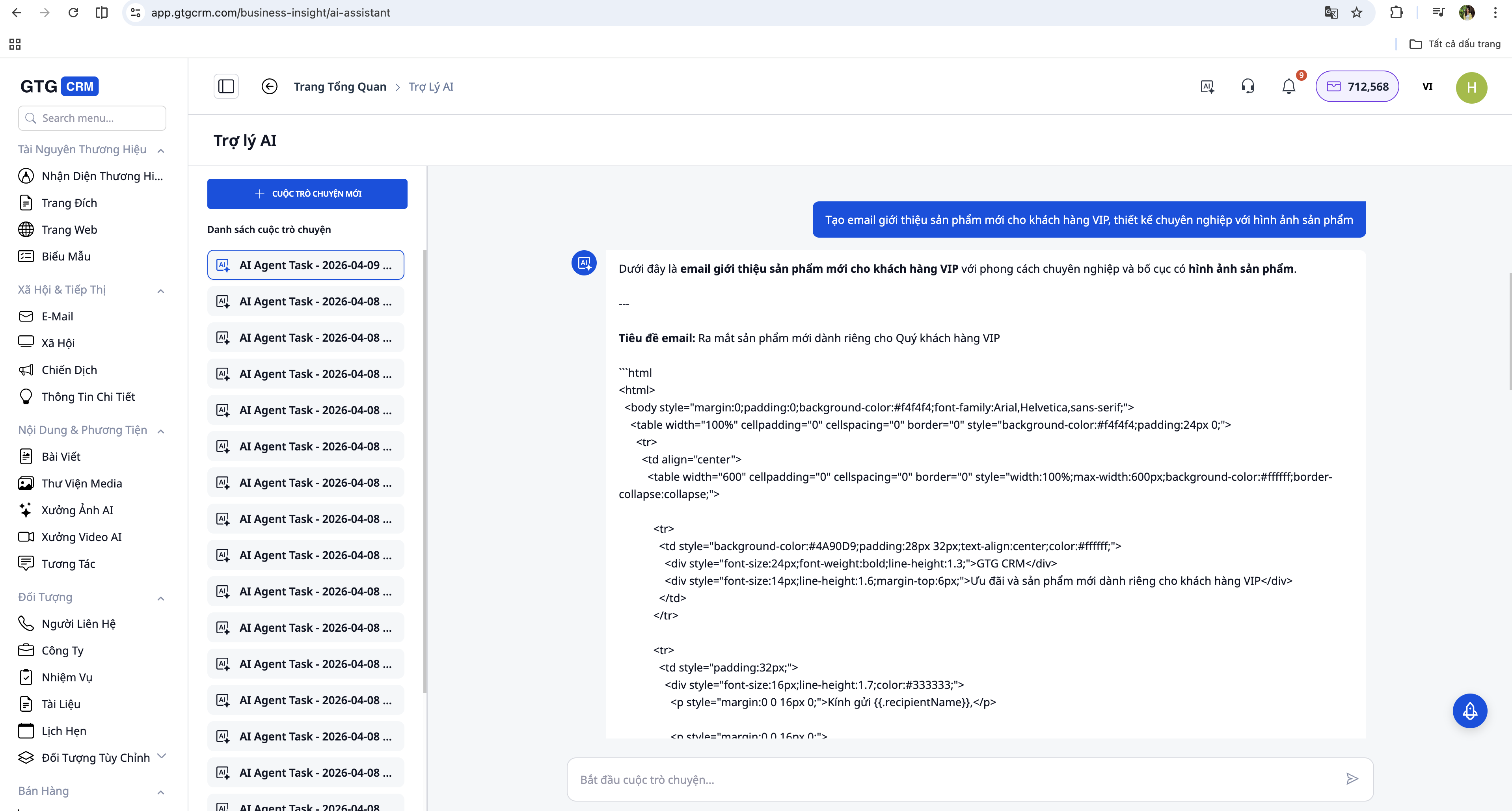This screenshot has height=811, width=1512.
Task: Collapse Tài Nguyên Thương Hiệu section
Action: pyautogui.click(x=161, y=150)
